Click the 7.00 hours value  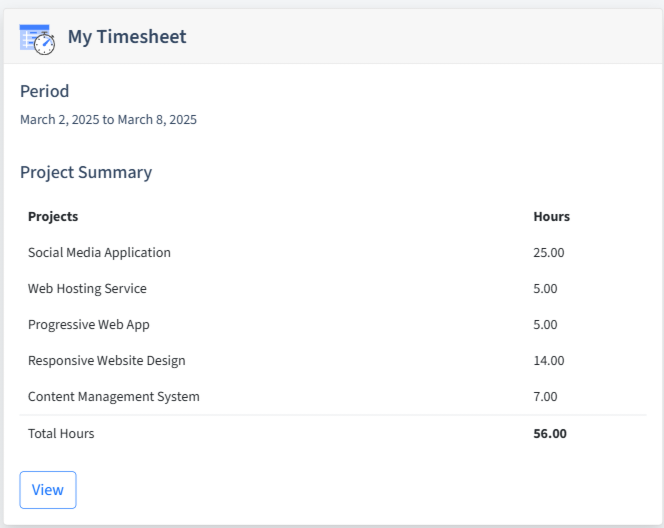click(545, 397)
